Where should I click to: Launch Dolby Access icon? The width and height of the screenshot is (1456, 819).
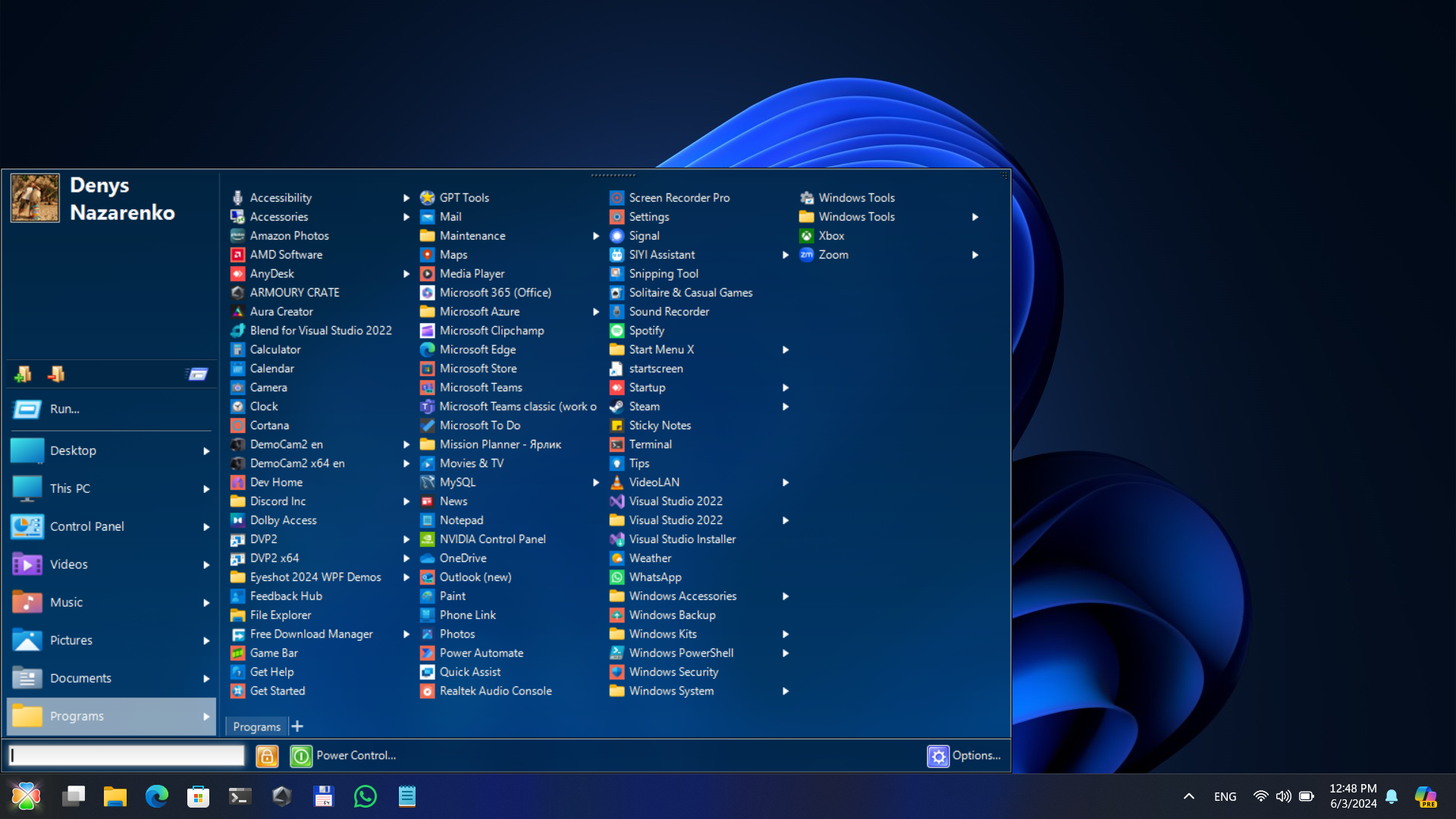(237, 520)
